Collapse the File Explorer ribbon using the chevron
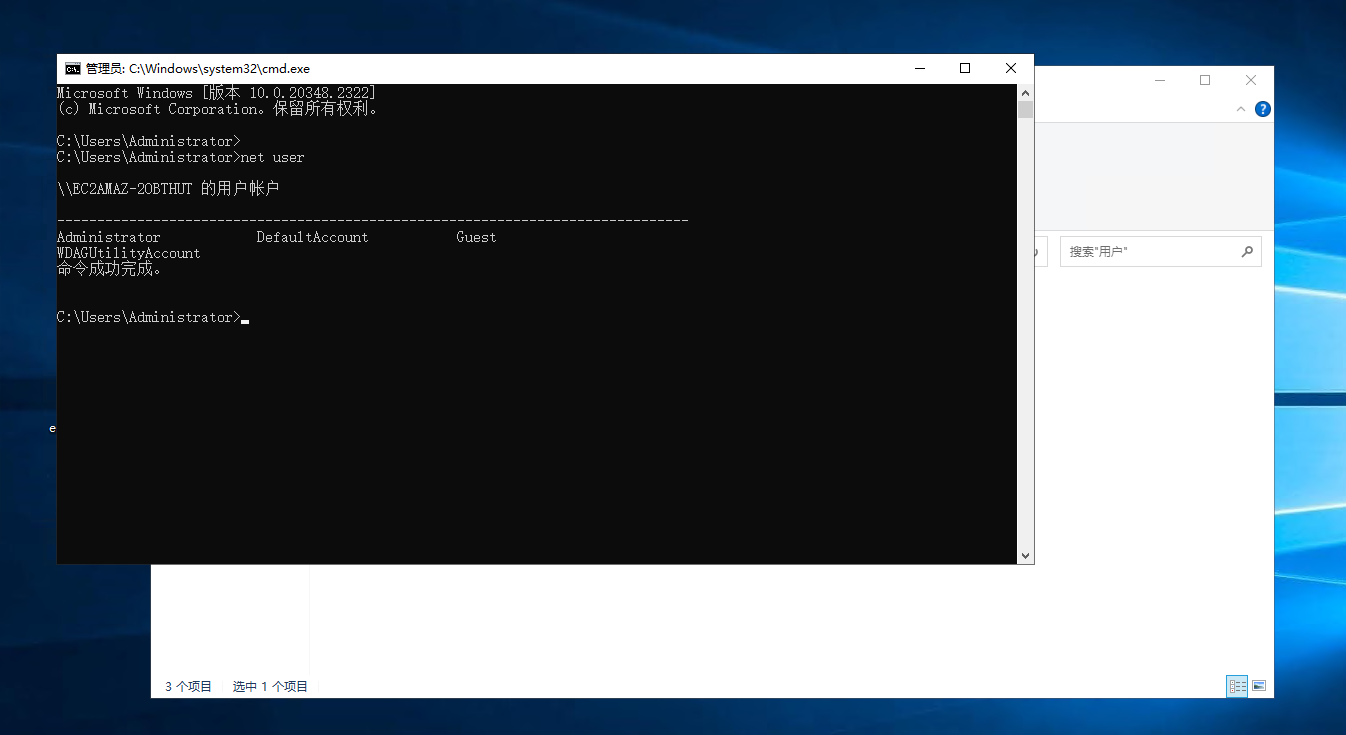Screen dimensions: 1346x735 click(x=1241, y=109)
